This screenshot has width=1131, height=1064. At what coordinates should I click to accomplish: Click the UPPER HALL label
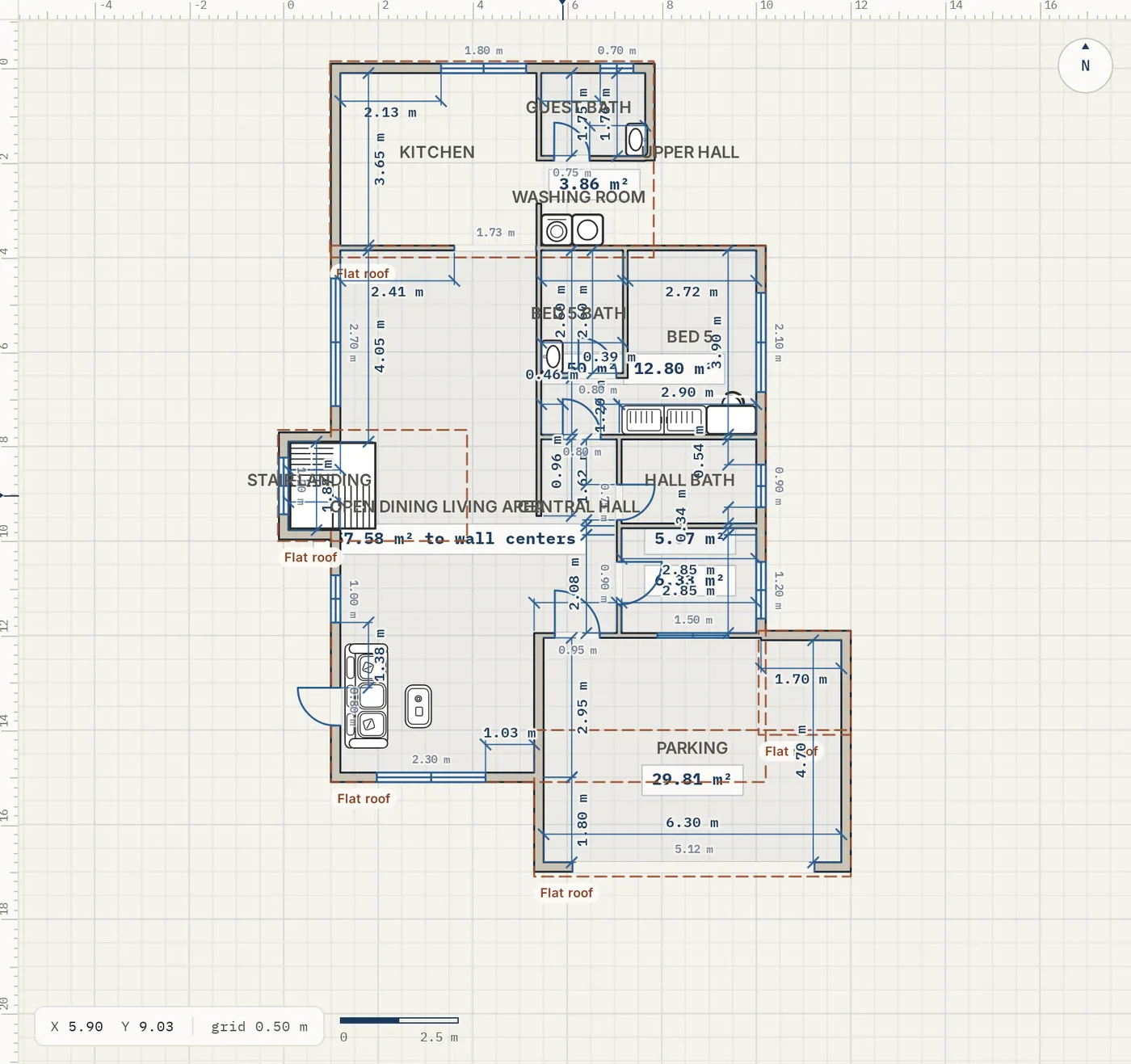click(692, 152)
